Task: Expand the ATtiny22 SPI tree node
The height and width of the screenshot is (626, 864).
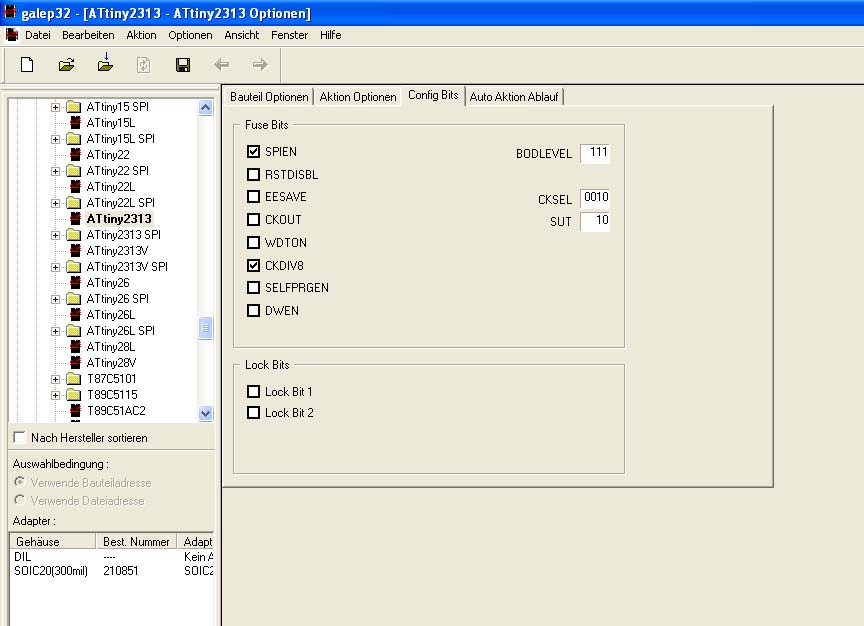Action: (56, 171)
